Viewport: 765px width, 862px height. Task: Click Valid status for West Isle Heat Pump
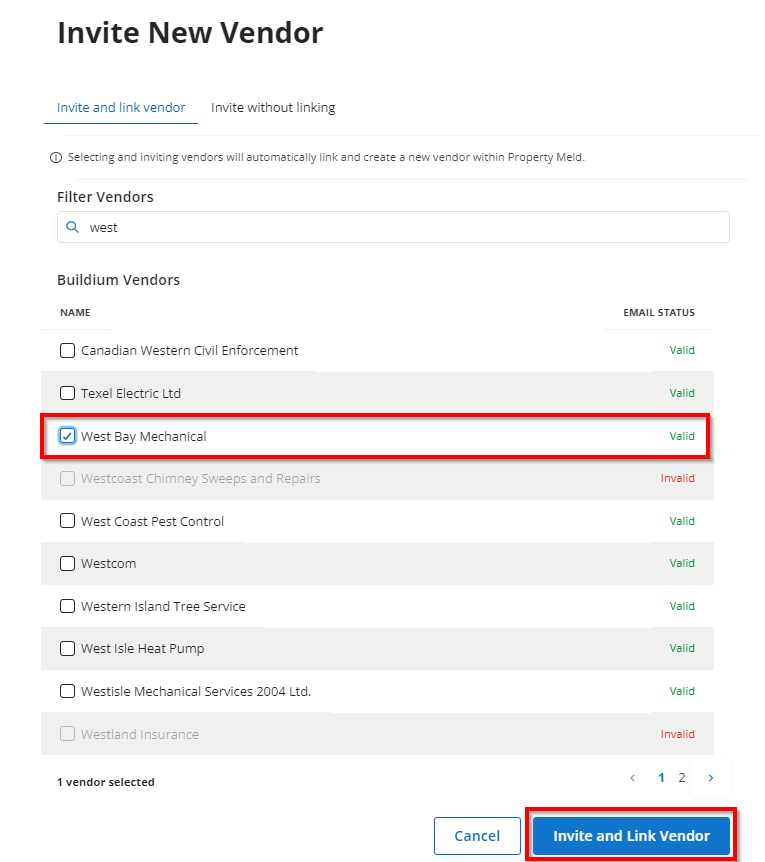tap(682, 648)
